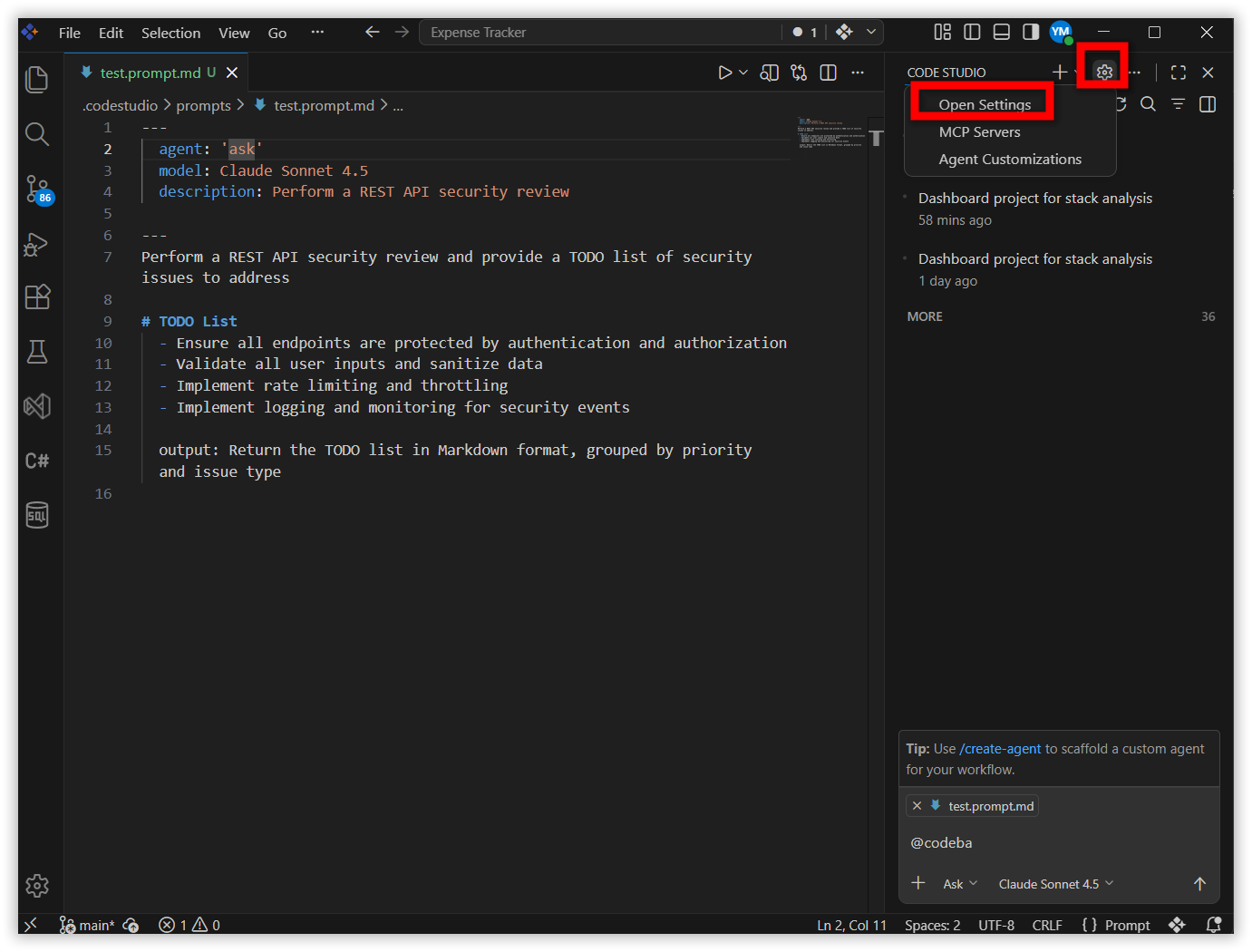The image size is (1252, 952).
Task: Refresh the chat sessions list
Action: click(x=1121, y=104)
